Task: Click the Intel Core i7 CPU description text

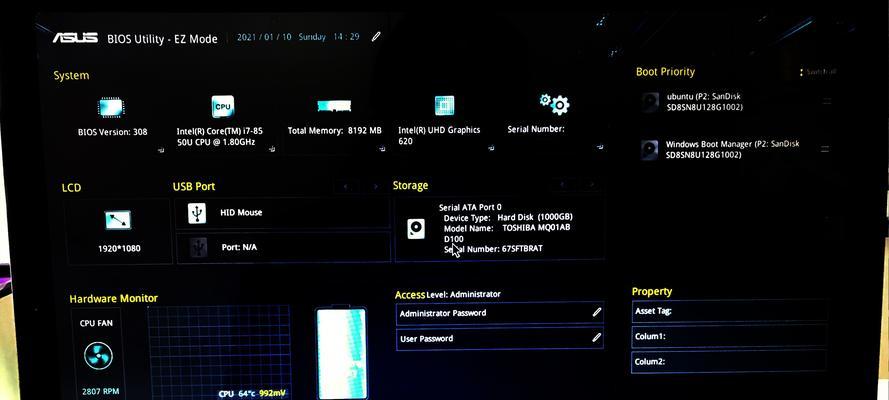Action: click(219, 137)
